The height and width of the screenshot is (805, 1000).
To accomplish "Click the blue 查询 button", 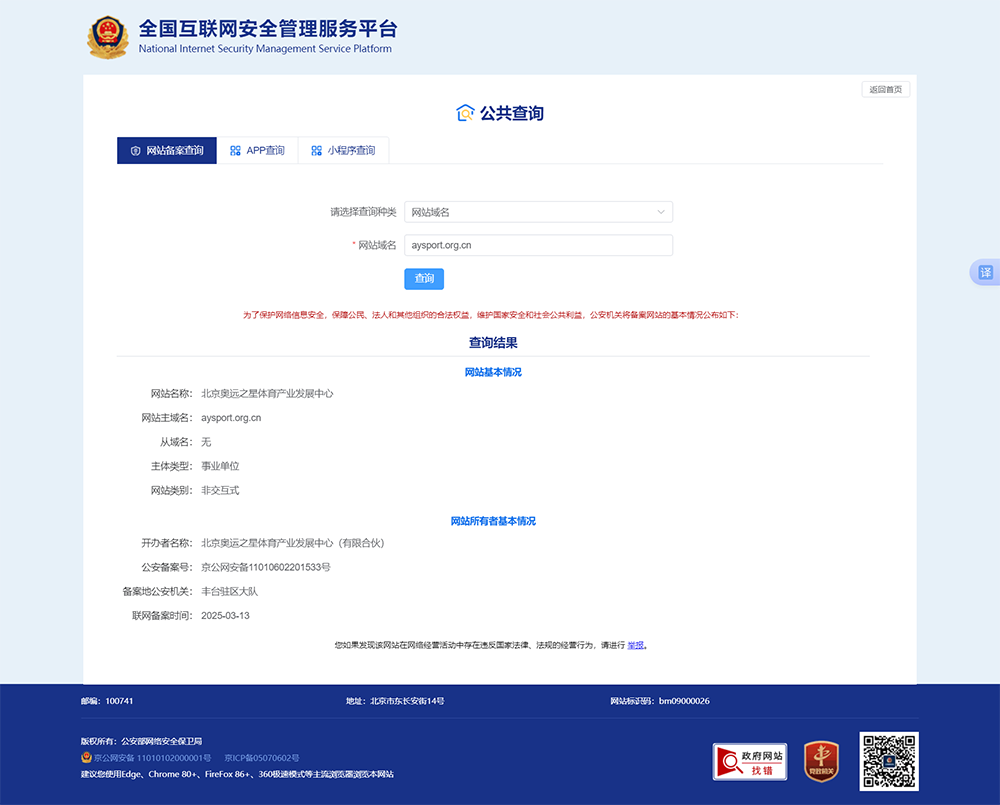I will pyautogui.click(x=424, y=279).
